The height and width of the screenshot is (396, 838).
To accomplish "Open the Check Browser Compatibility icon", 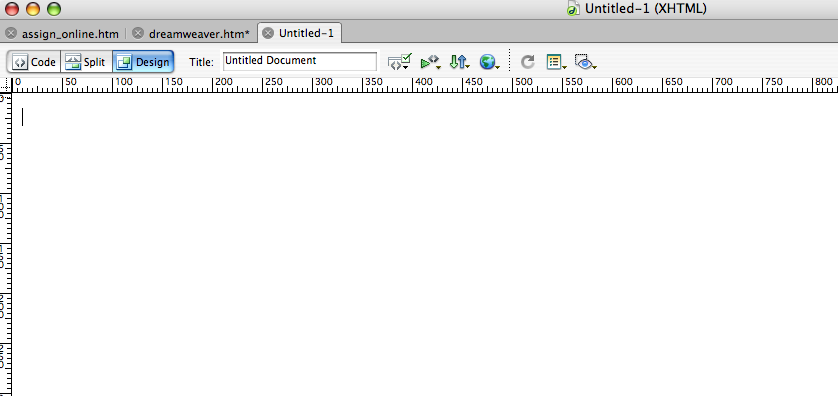I will (x=430, y=62).
